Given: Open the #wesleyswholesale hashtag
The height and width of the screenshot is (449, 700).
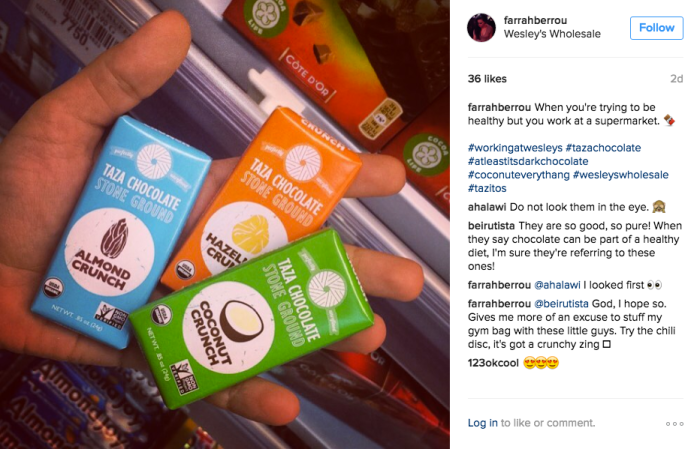Looking at the screenshot, I should [621, 175].
